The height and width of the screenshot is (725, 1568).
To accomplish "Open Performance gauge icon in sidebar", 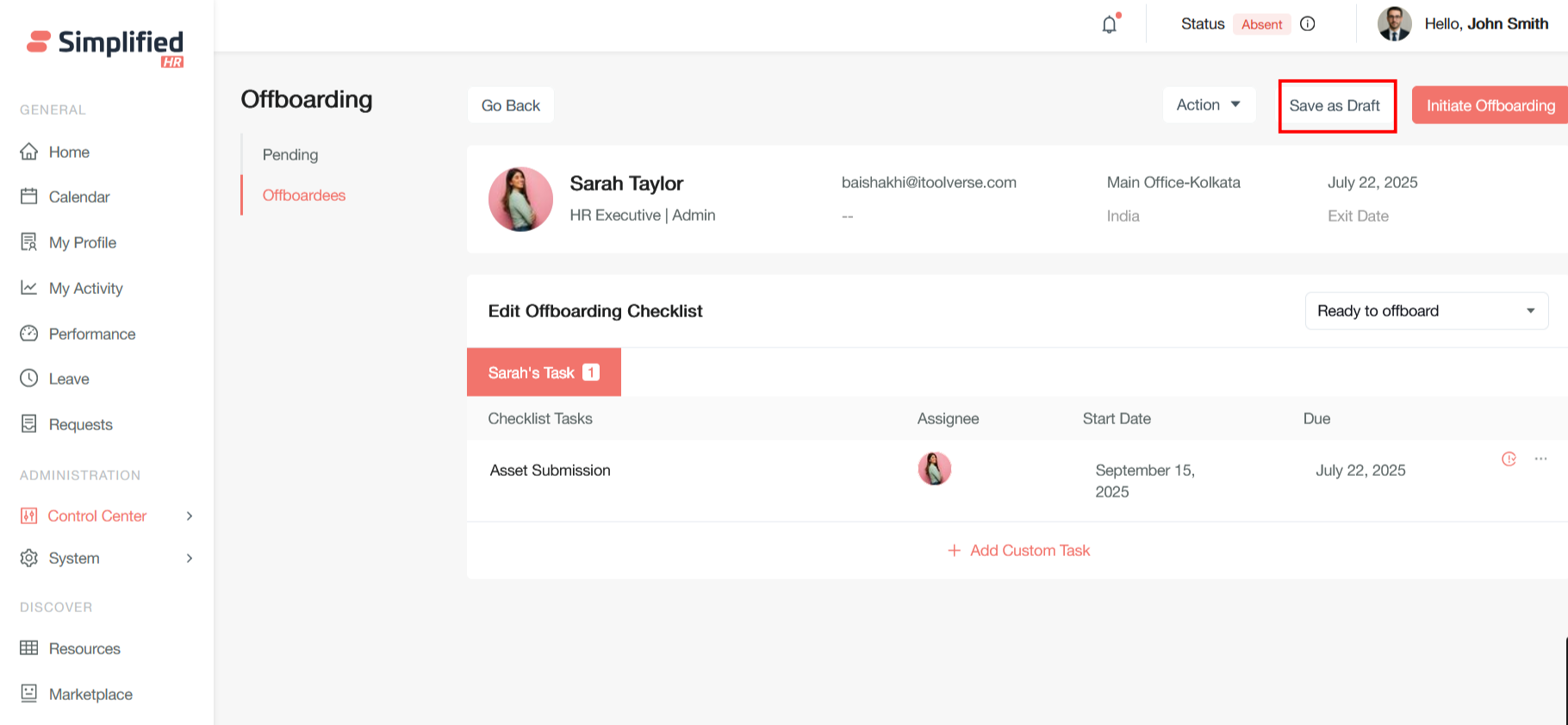I will coord(29,334).
